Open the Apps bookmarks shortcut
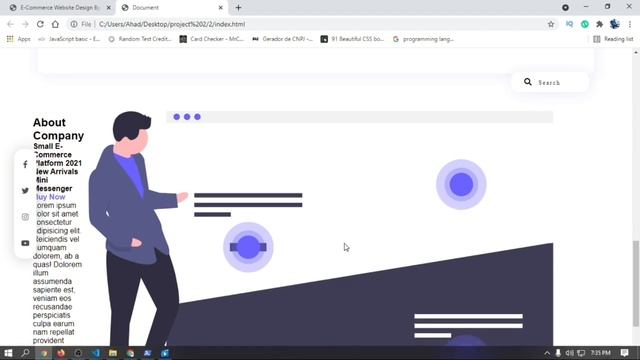Image resolution: width=640 pixels, height=360 pixels. pyautogui.click(x=18, y=39)
